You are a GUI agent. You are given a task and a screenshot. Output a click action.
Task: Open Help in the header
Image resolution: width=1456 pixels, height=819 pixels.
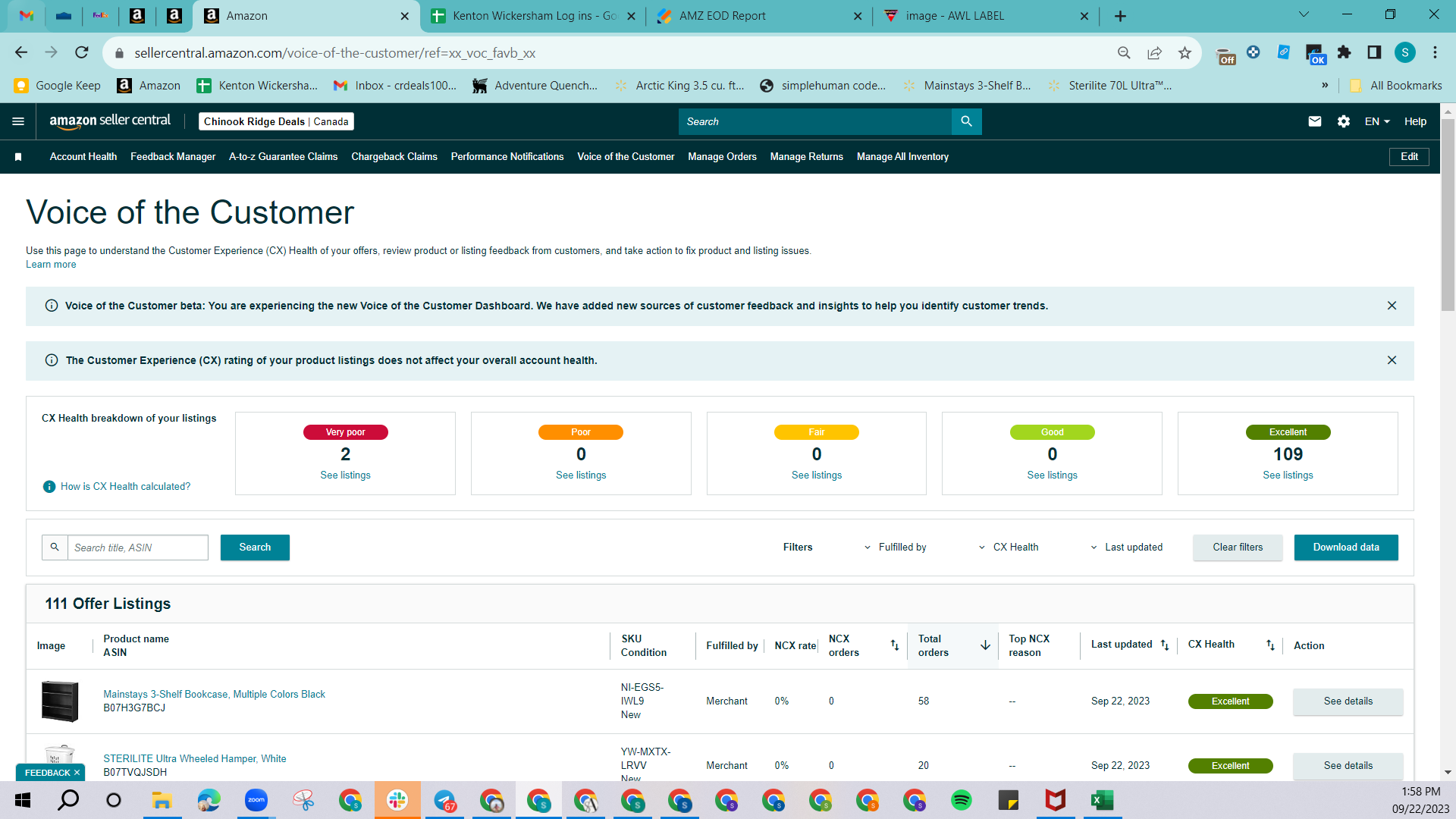pyautogui.click(x=1415, y=121)
